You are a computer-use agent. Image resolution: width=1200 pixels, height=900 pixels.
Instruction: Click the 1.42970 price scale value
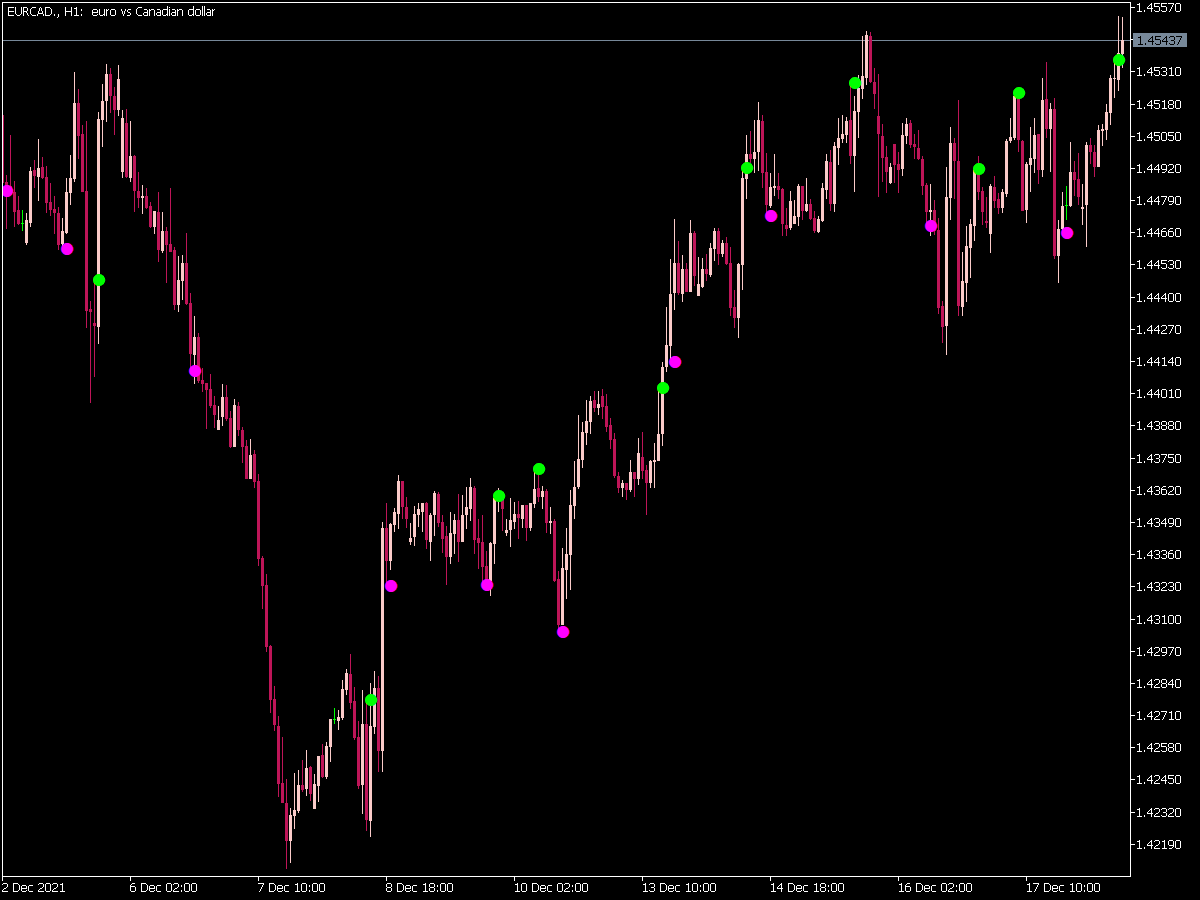coord(1161,651)
